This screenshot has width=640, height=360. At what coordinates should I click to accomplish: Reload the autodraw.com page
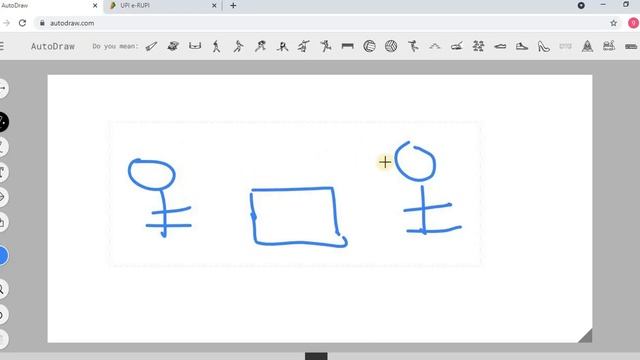coord(22,23)
